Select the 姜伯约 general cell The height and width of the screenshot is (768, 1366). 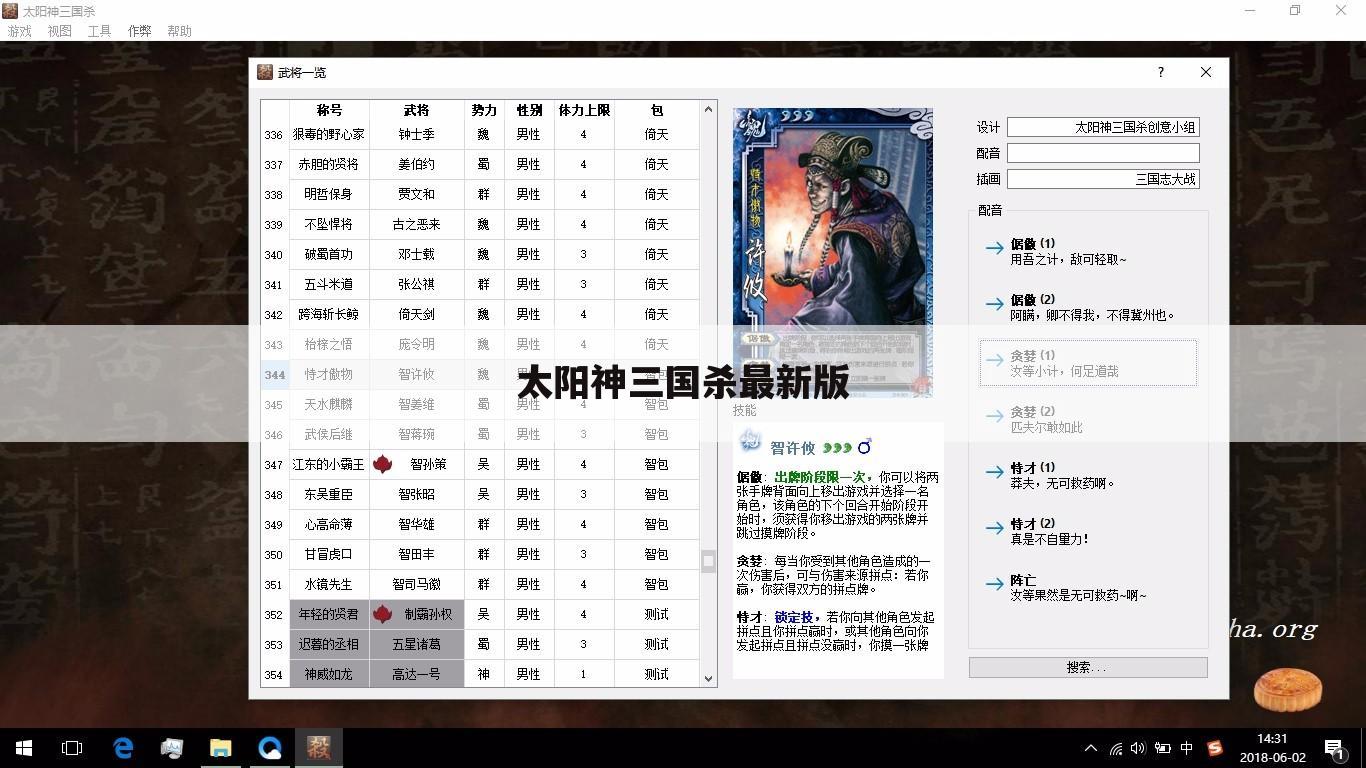coord(416,164)
